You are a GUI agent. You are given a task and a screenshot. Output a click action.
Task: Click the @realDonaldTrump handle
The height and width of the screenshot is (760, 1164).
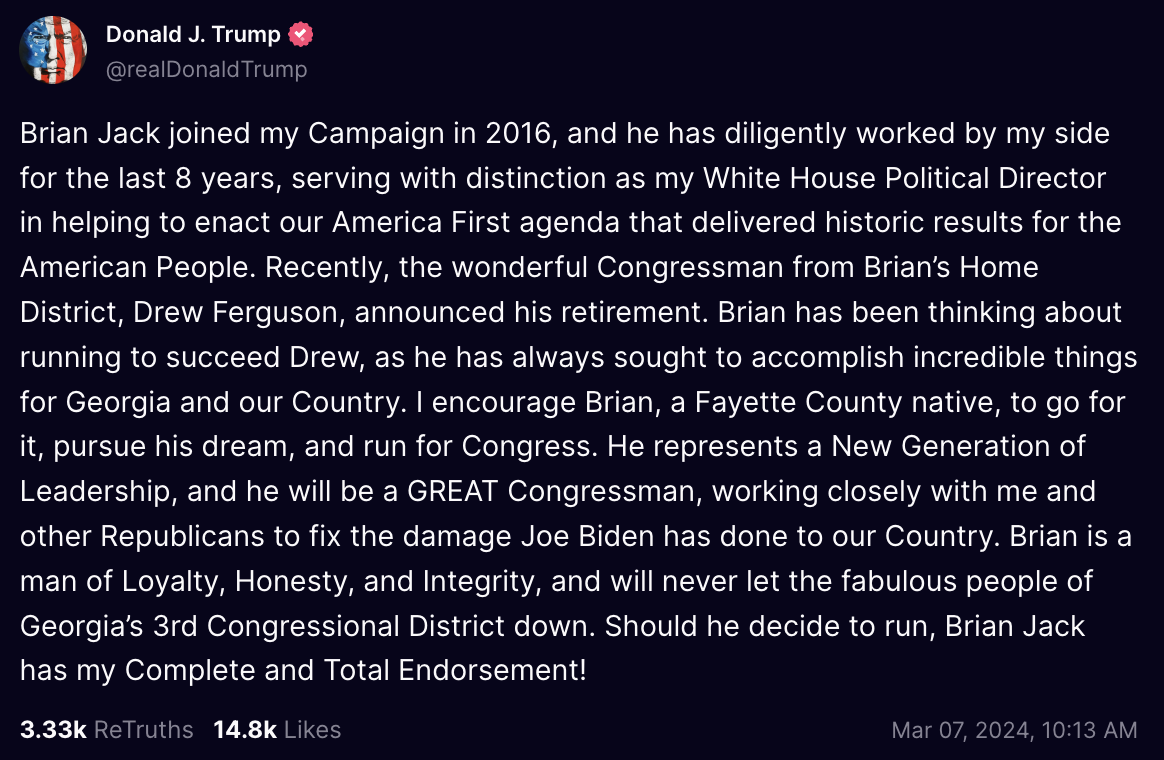pyautogui.click(x=208, y=69)
